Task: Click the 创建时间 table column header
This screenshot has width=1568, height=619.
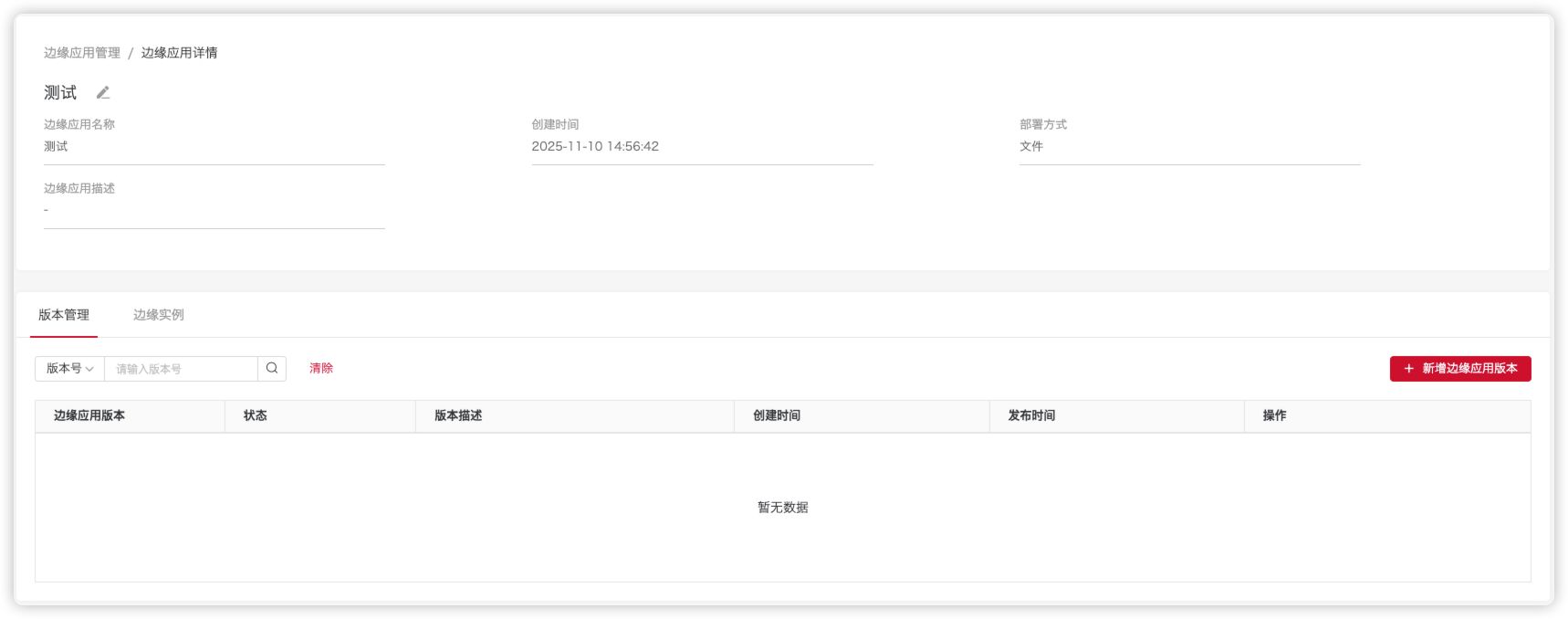Action: [x=777, y=415]
